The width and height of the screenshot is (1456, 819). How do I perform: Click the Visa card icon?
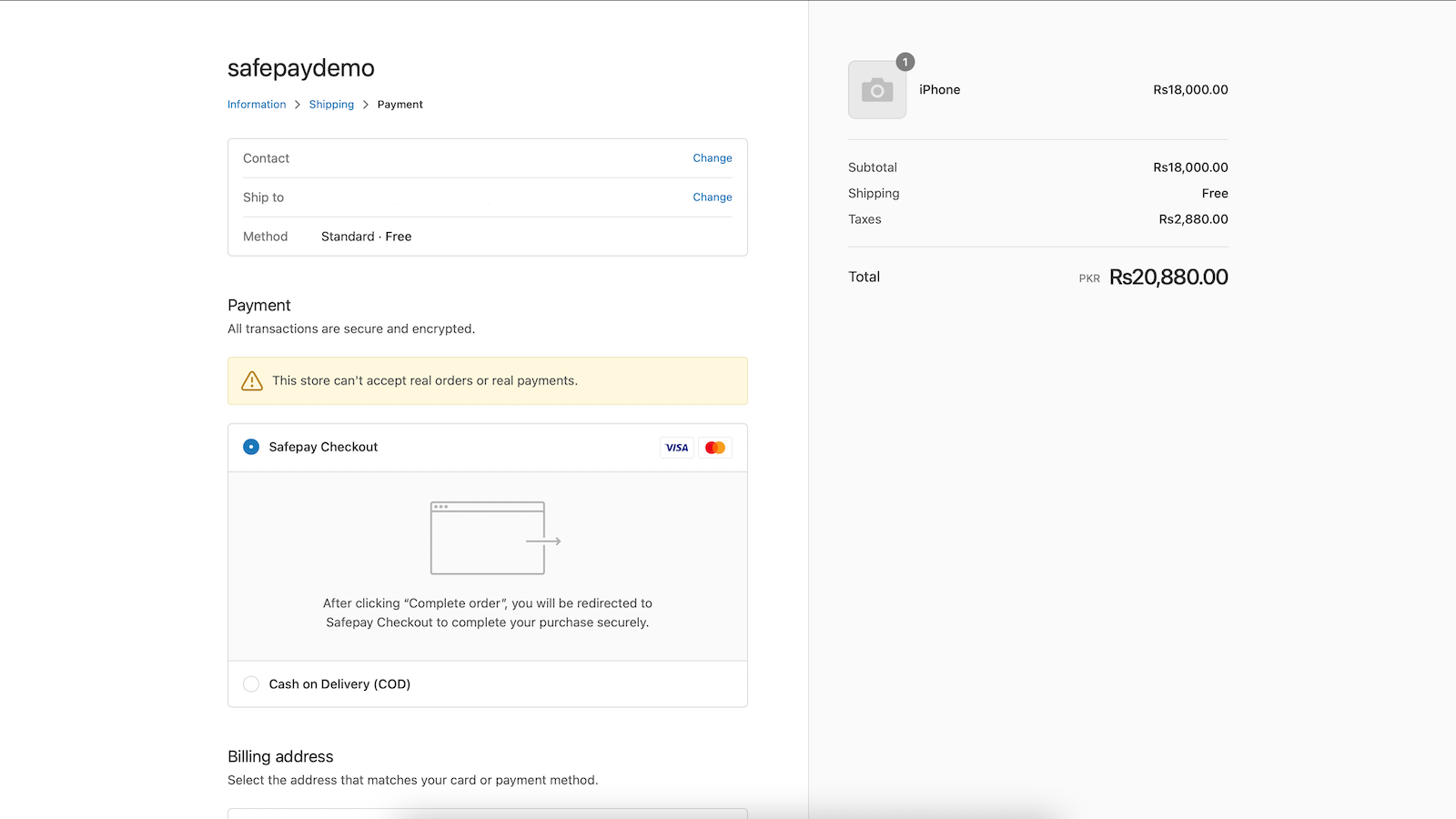[x=677, y=448]
